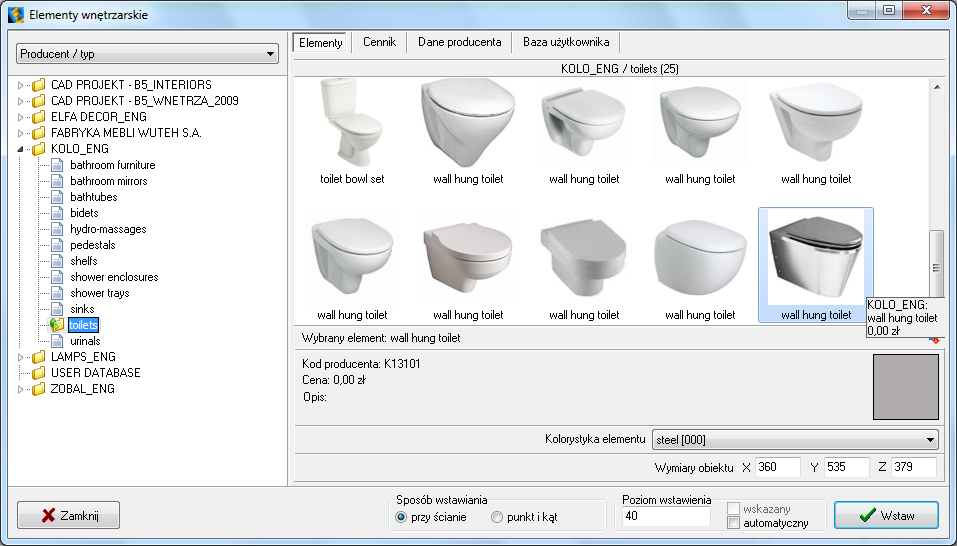Click the bidets document icon
The image size is (957, 546).
tap(57, 213)
